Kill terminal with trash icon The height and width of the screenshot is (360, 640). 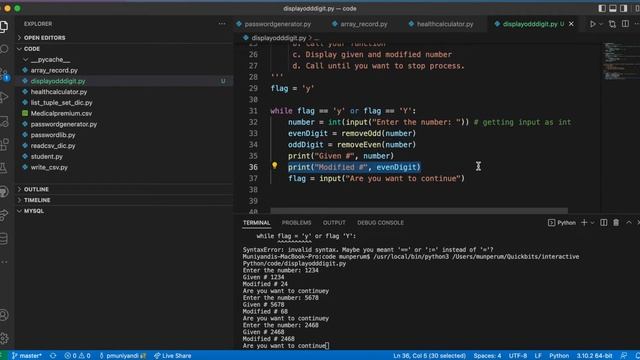tap(616, 222)
